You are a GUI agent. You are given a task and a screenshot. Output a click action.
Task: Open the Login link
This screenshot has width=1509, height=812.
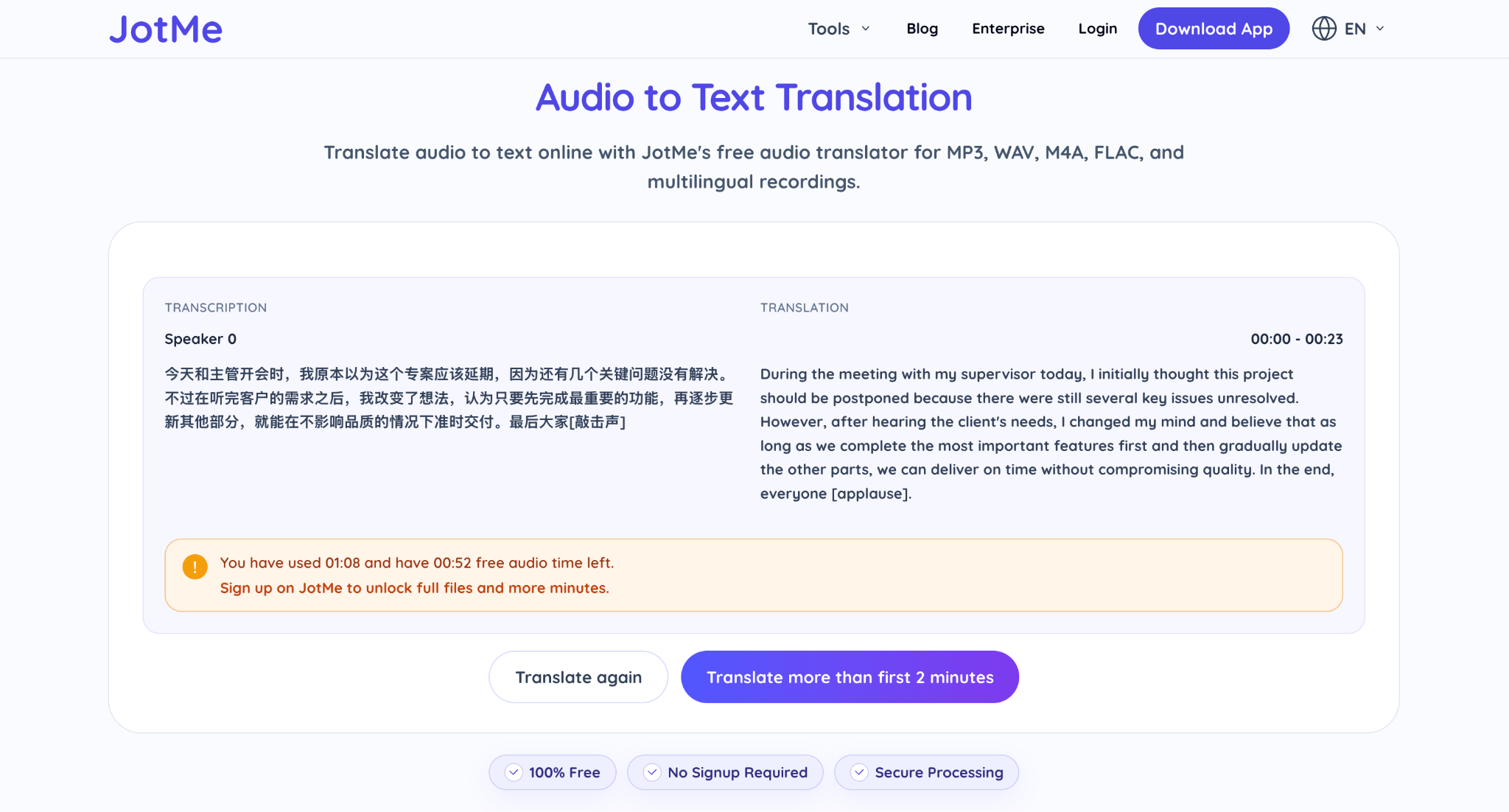click(x=1097, y=29)
